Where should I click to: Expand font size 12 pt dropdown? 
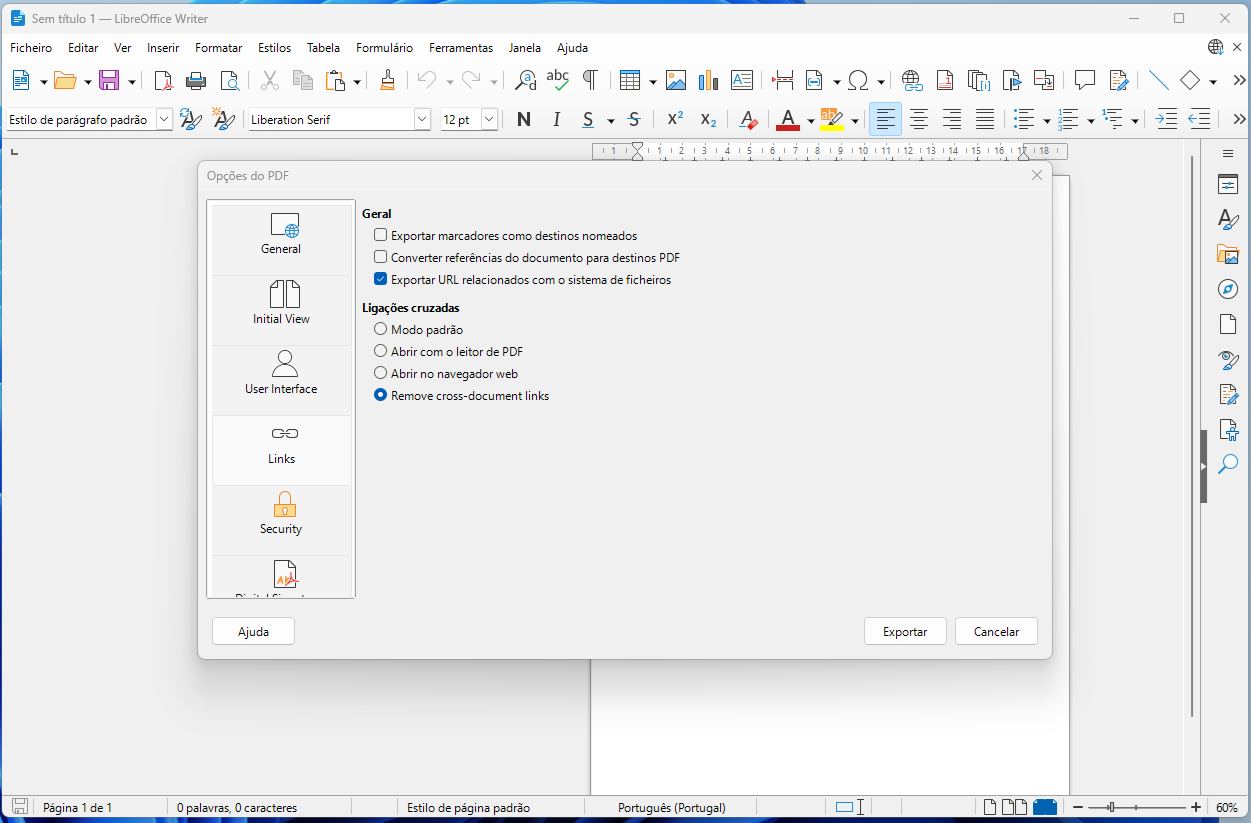point(489,119)
